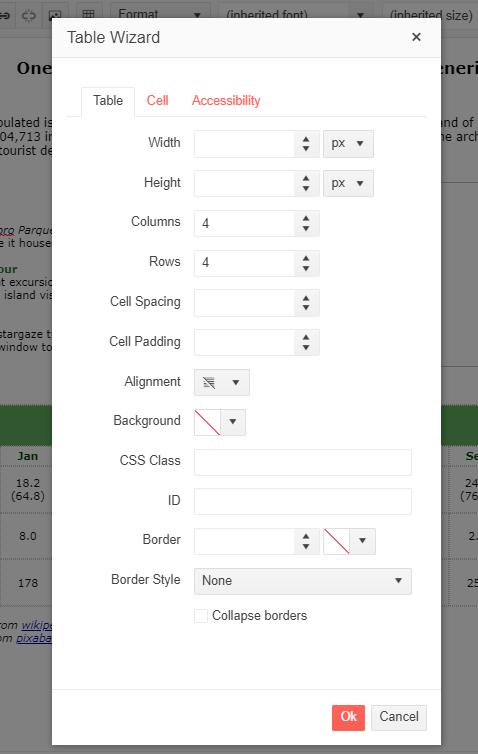478x754 pixels.
Task: Decrease Height value with the down arrow
Action: tap(306, 189)
